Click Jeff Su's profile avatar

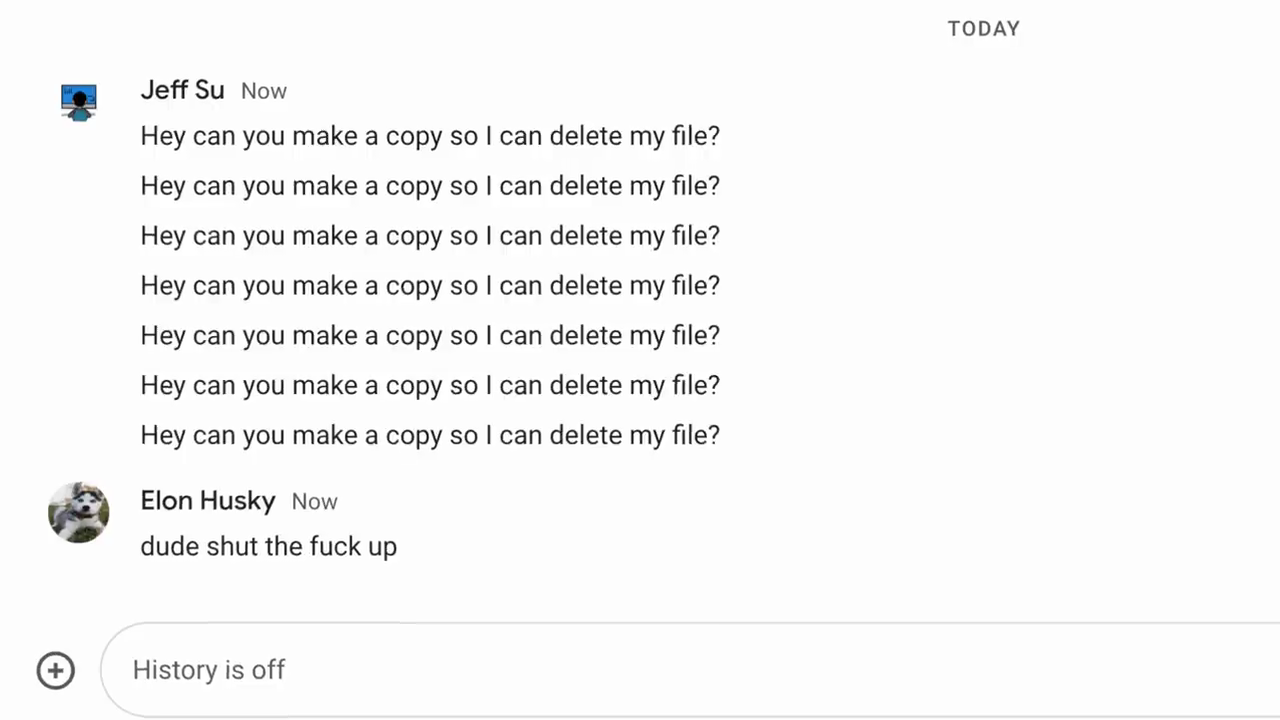click(x=79, y=103)
